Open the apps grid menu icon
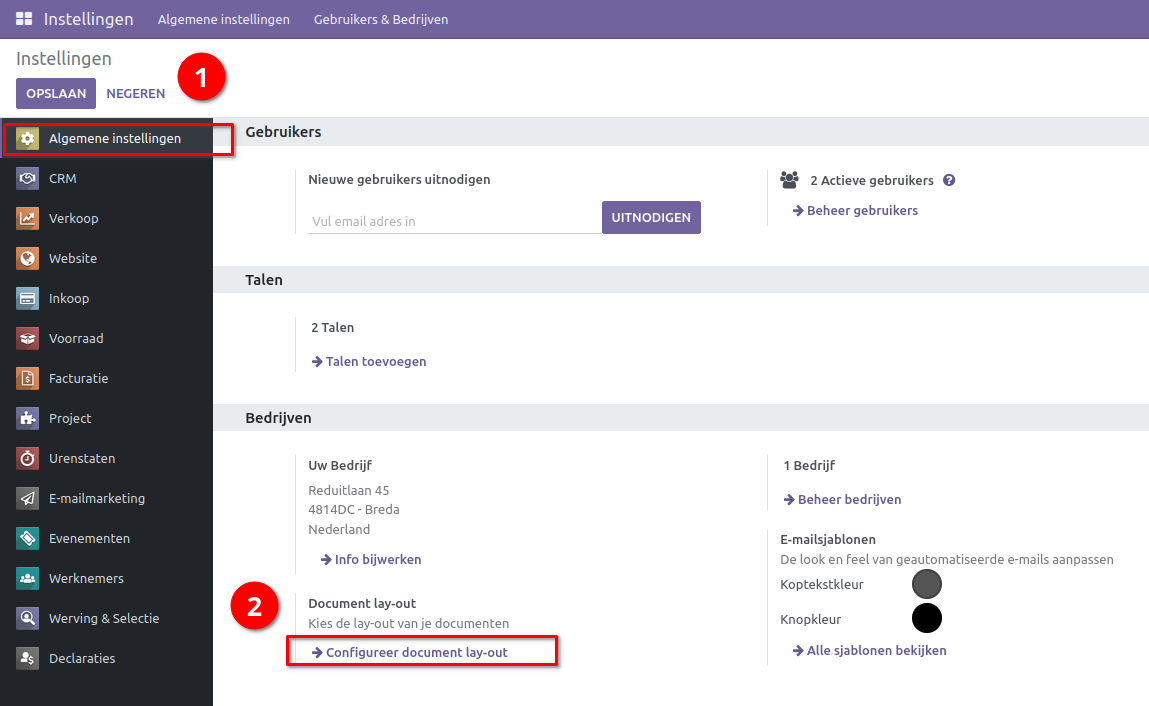 (x=24, y=19)
